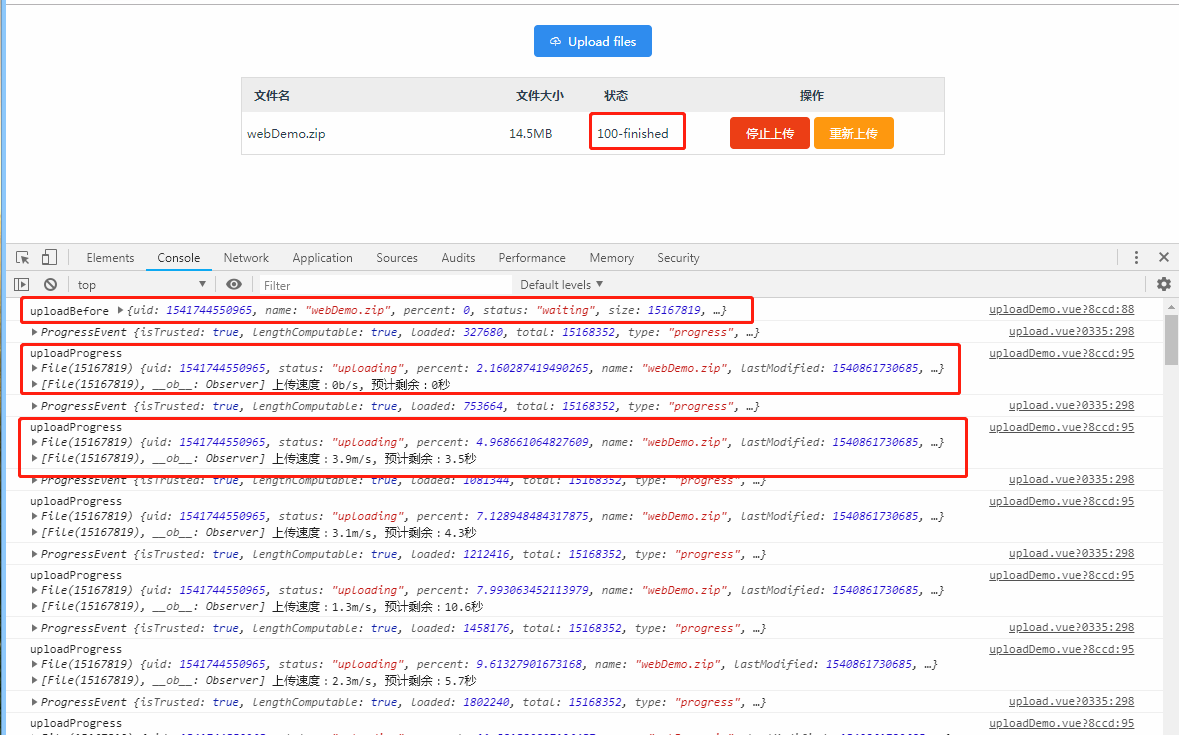Viewport: 1179px width, 735px height.
Task: Toggle the device toolbar icon
Action: (49, 258)
